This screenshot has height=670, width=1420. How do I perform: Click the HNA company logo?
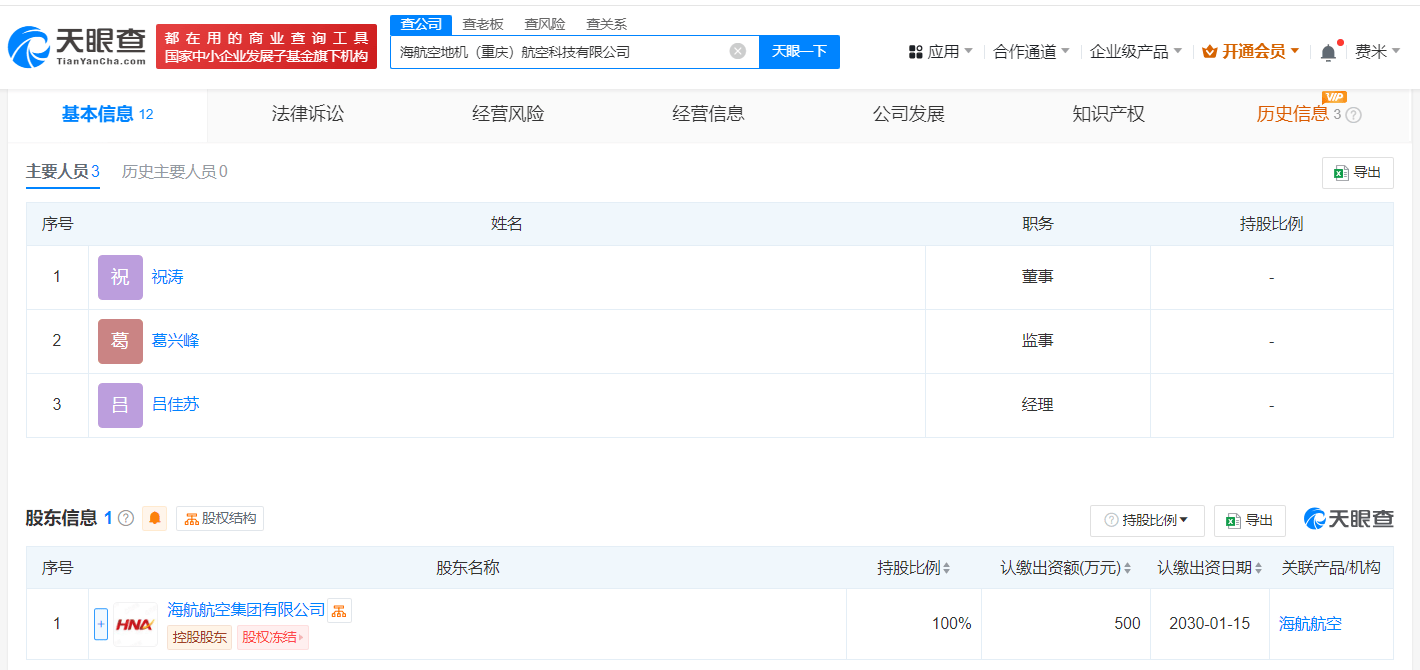point(135,624)
